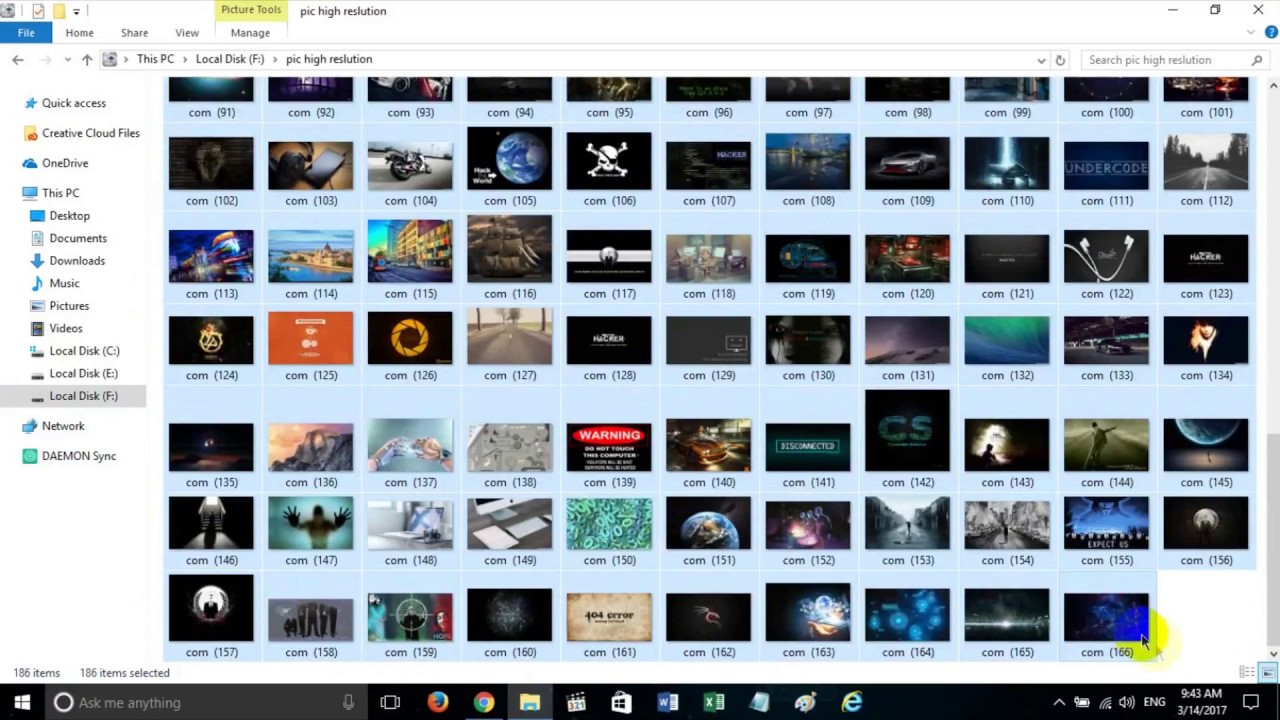Expand the address bar history dropdown
Screen dimensions: 1280x720
(x=1041, y=60)
